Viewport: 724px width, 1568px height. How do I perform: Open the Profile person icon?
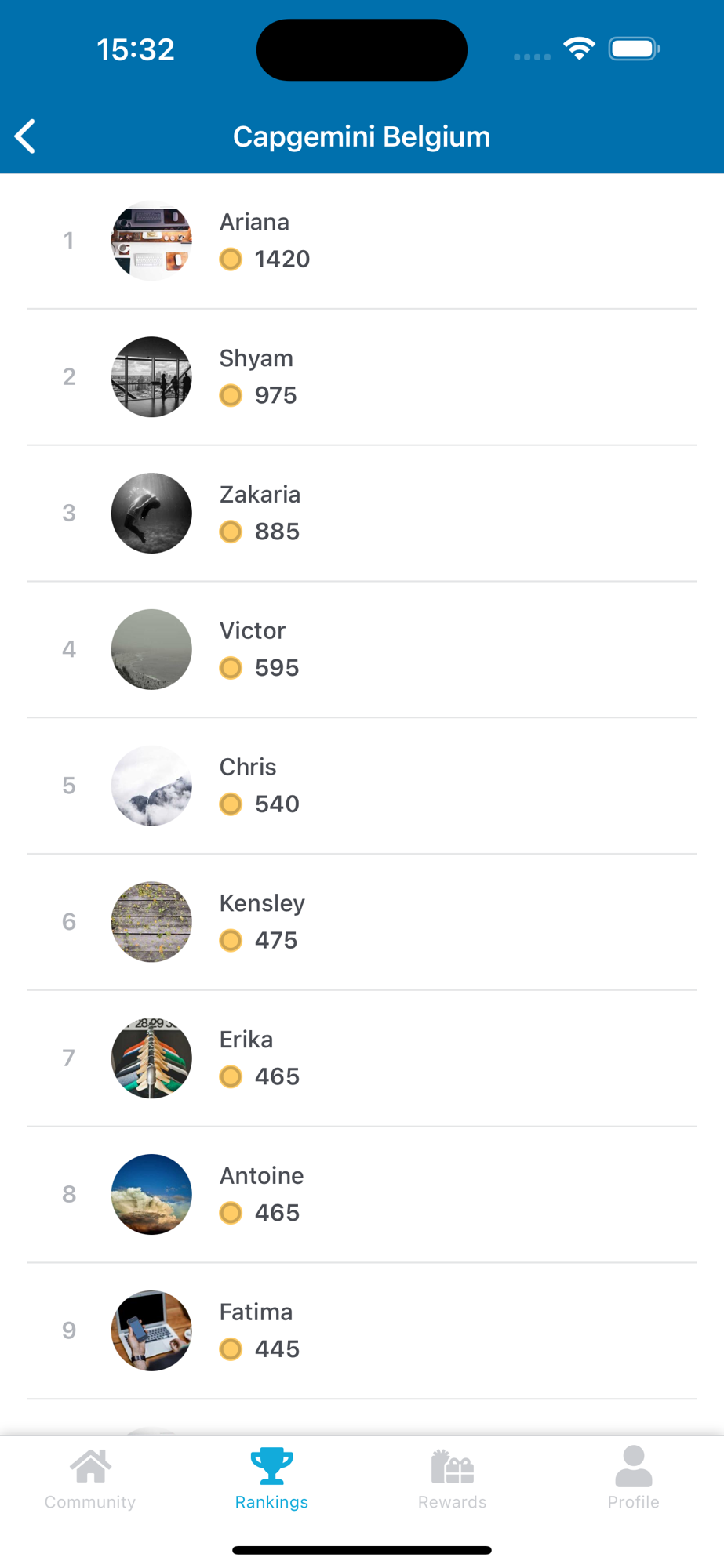pos(634,1466)
